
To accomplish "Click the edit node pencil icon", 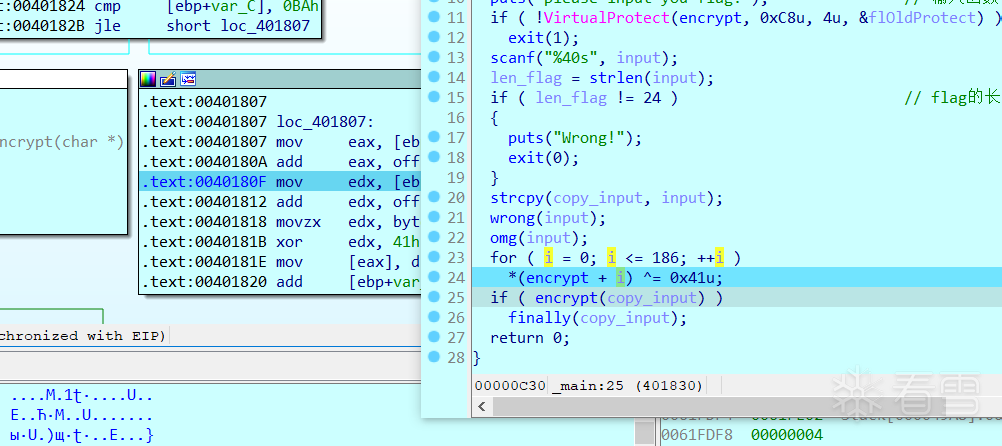I will [x=168, y=79].
